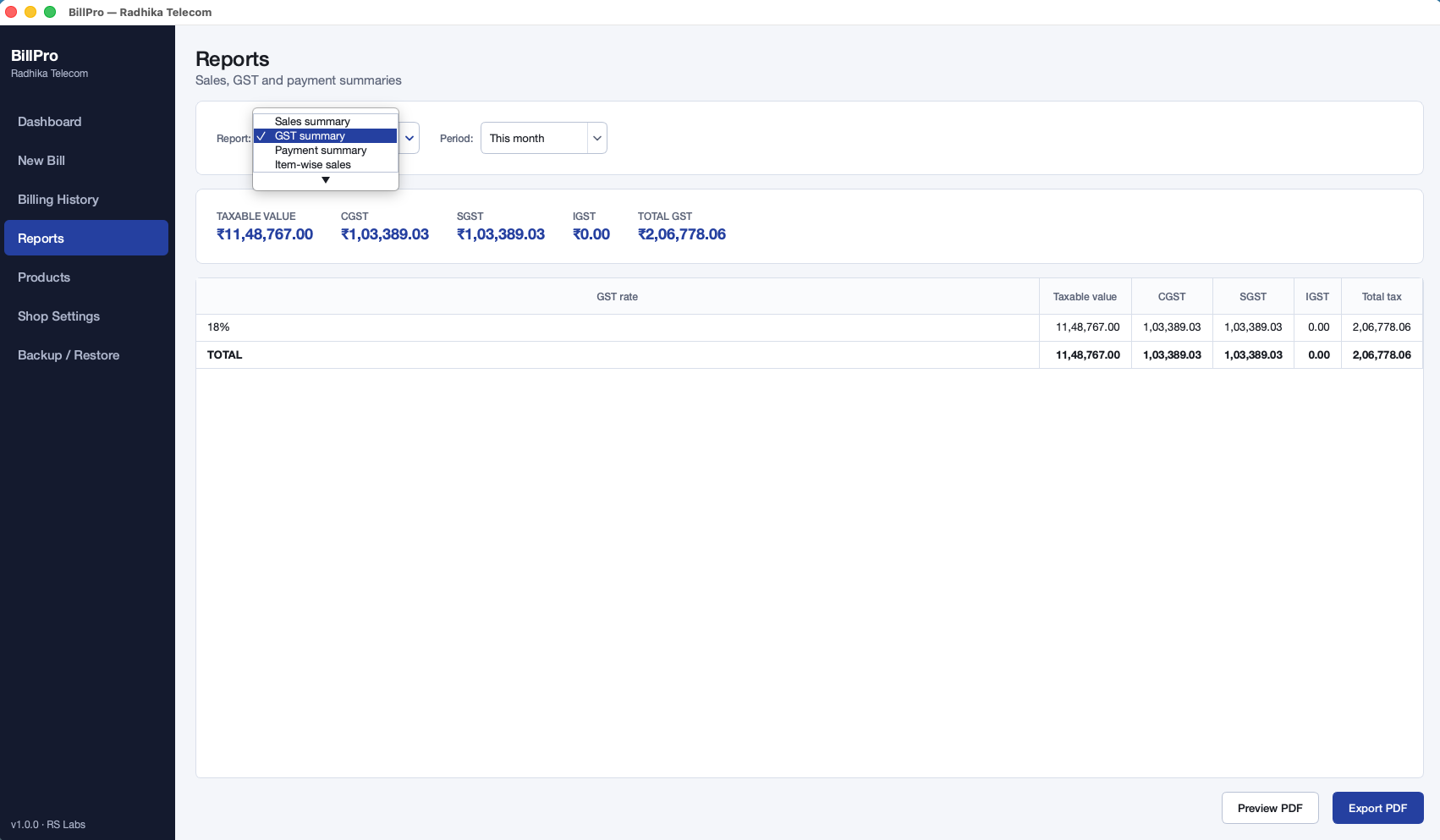
Task: Click the summary card SGST ₹1,03,389.03 value
Action: [x=501, y=234]
